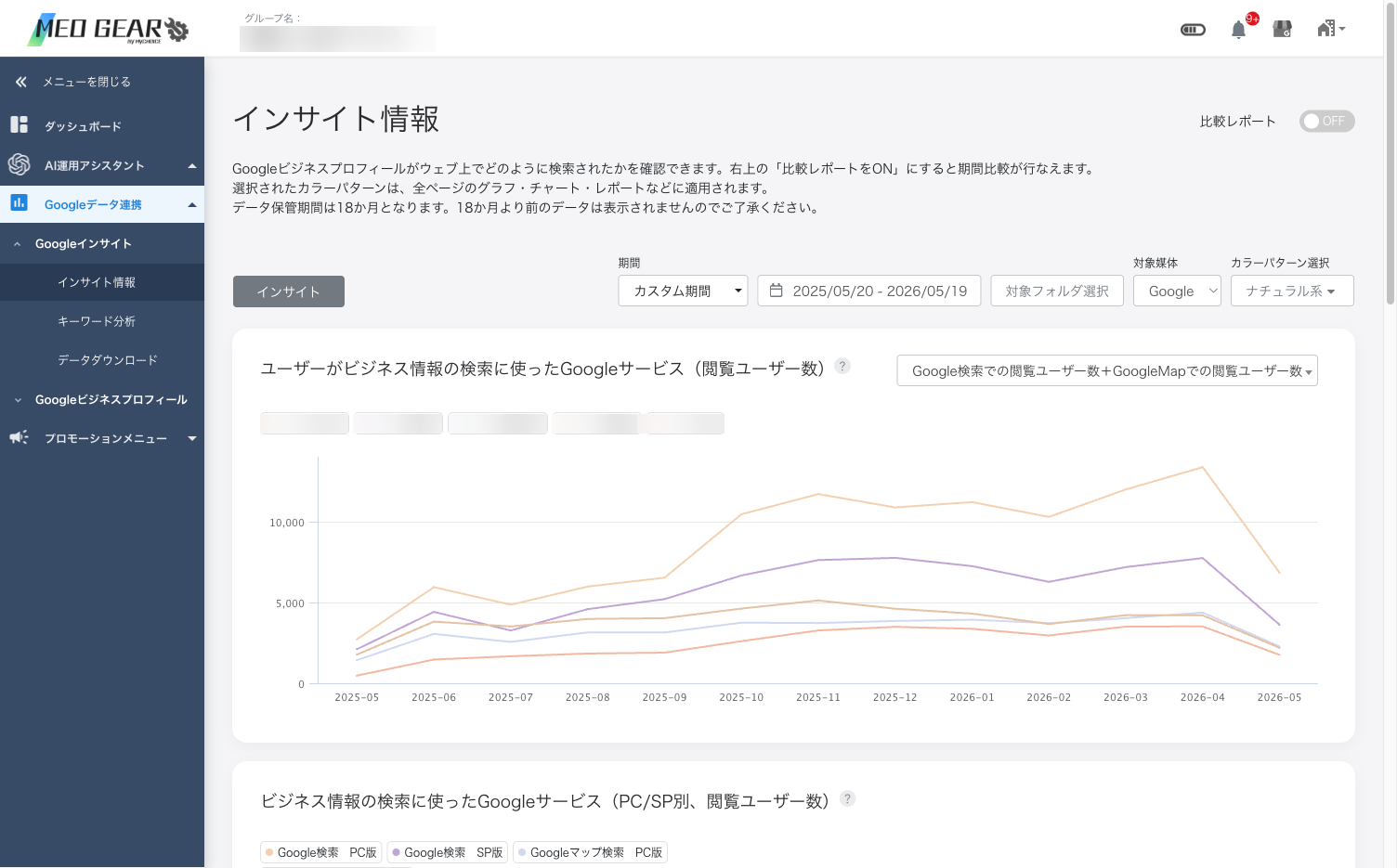This screenshot has height=868, width=1397.
Task: Select ダッシュボード menu item
Action: click(x=83, y=126)
